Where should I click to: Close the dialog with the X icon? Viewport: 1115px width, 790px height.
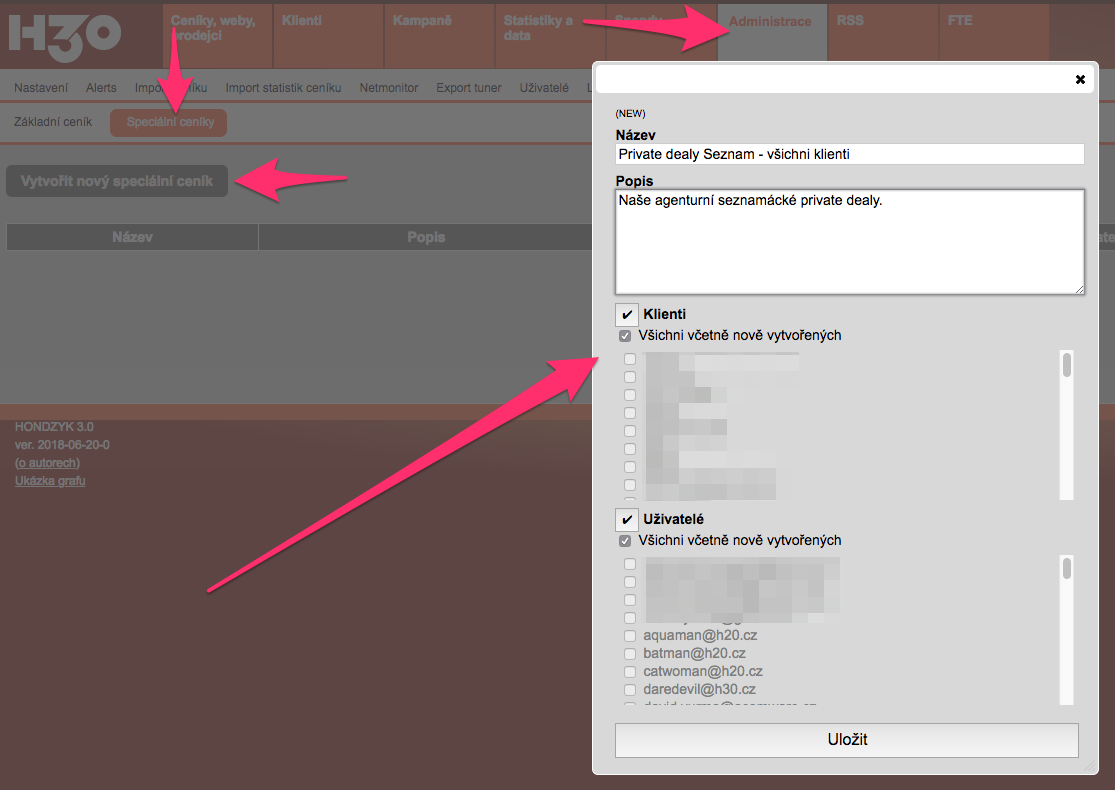pos(1080,79)
